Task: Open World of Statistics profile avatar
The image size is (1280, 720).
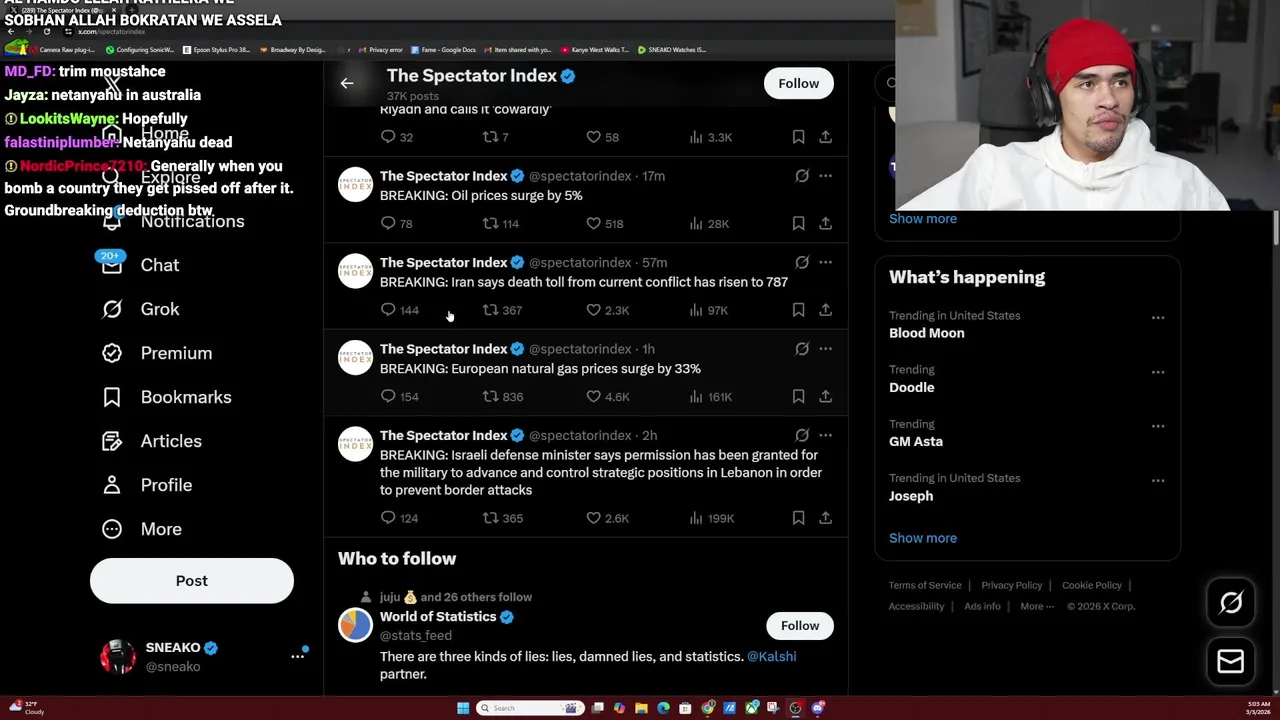Action: point(355,624)
